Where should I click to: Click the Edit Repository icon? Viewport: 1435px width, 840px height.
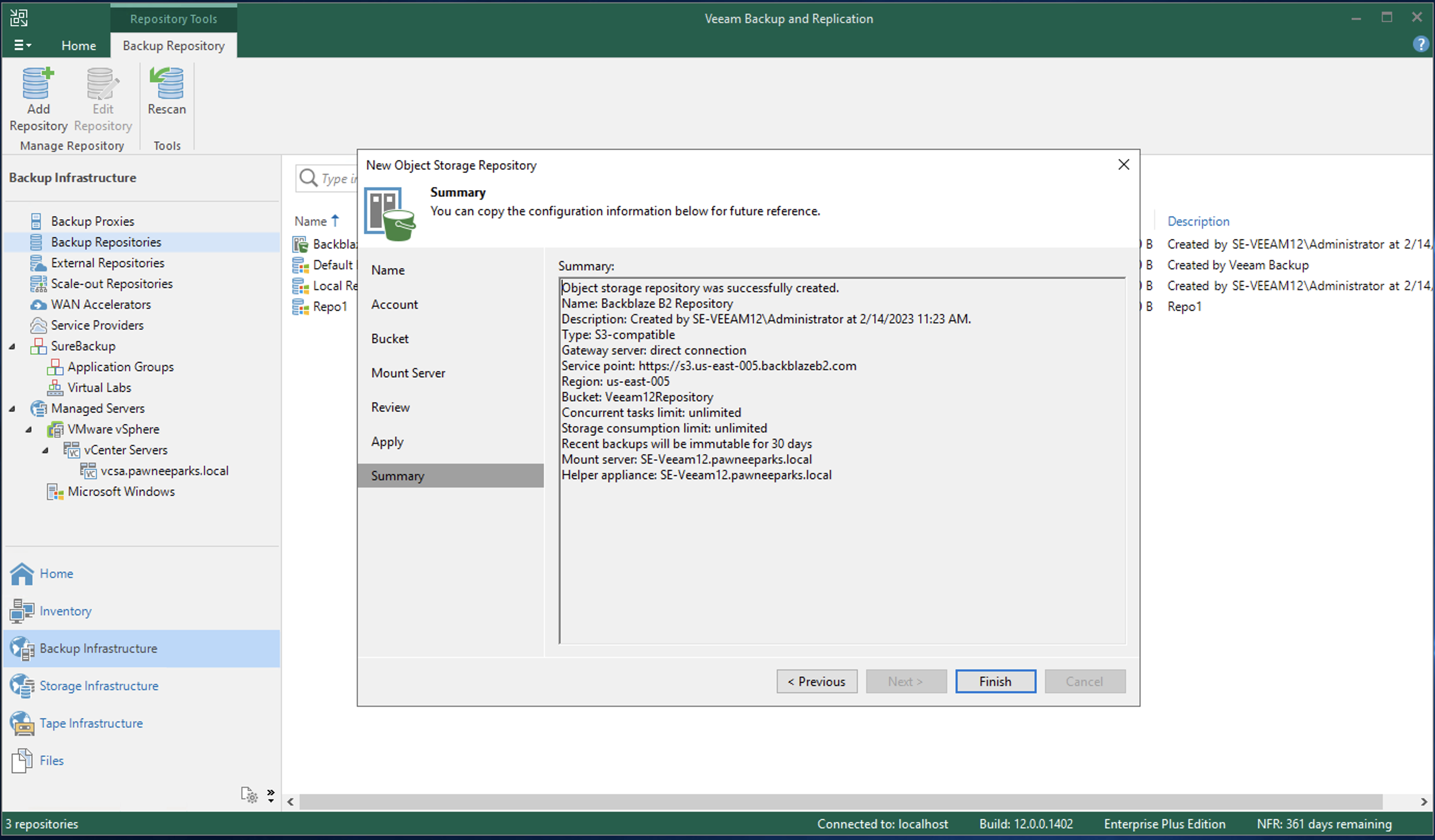[x=102, y=83]
